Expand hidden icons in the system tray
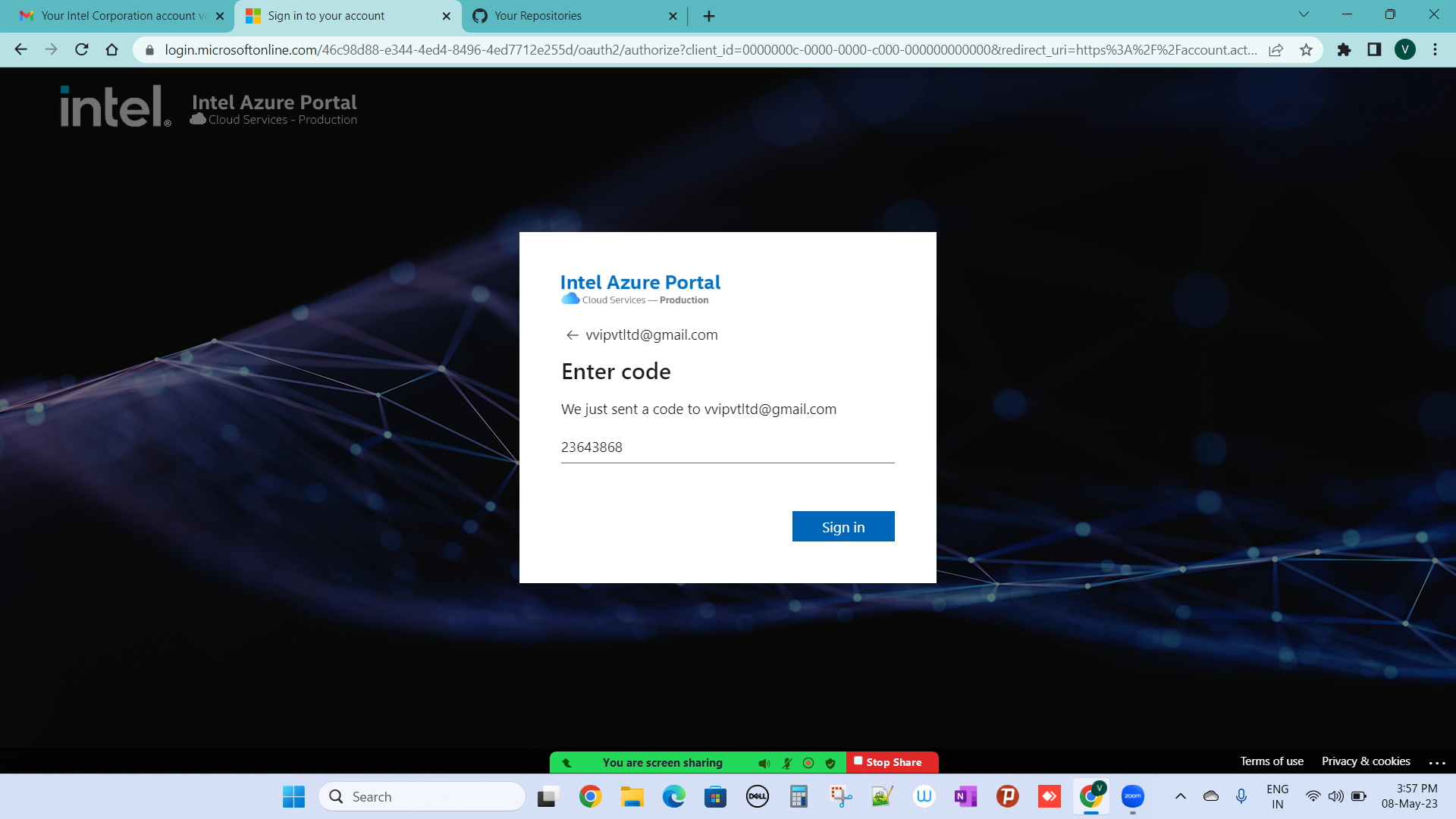 tap(1181, 796)
